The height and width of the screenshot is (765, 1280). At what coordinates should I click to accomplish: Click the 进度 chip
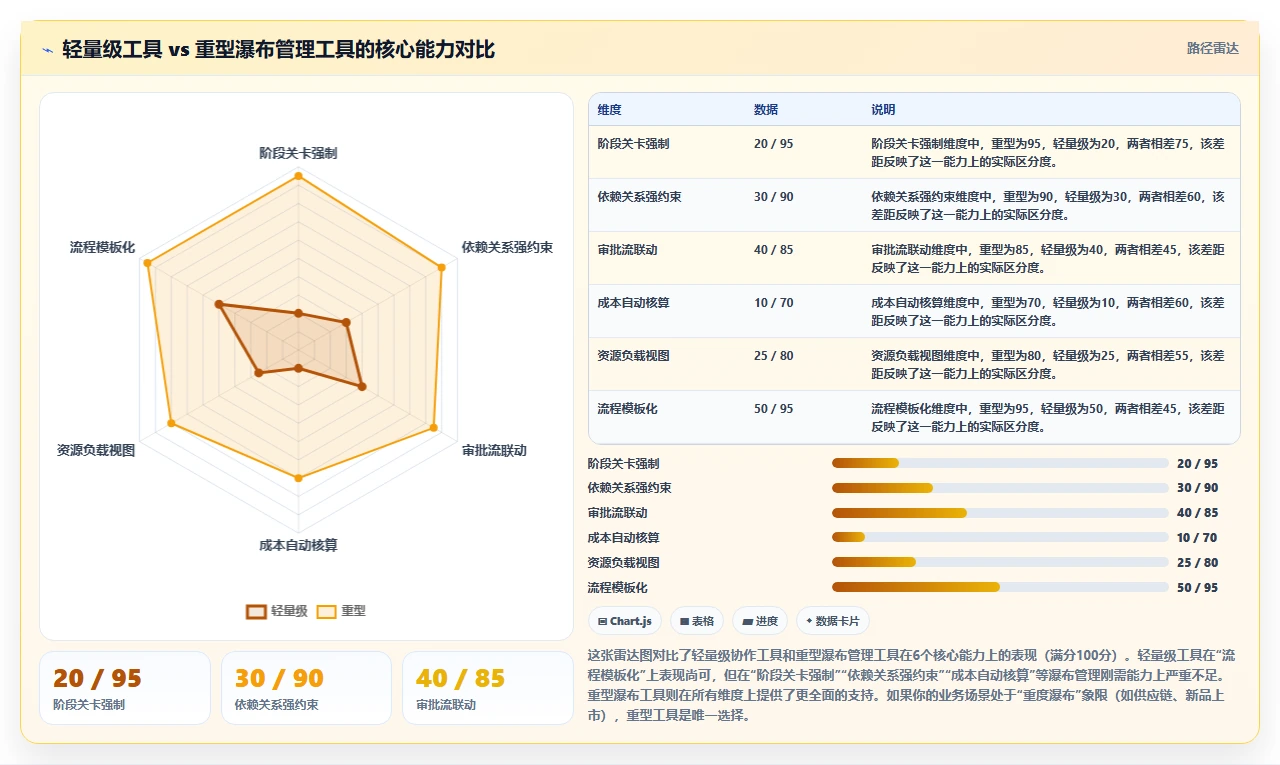pyautogui.click(x=760, y=621)
